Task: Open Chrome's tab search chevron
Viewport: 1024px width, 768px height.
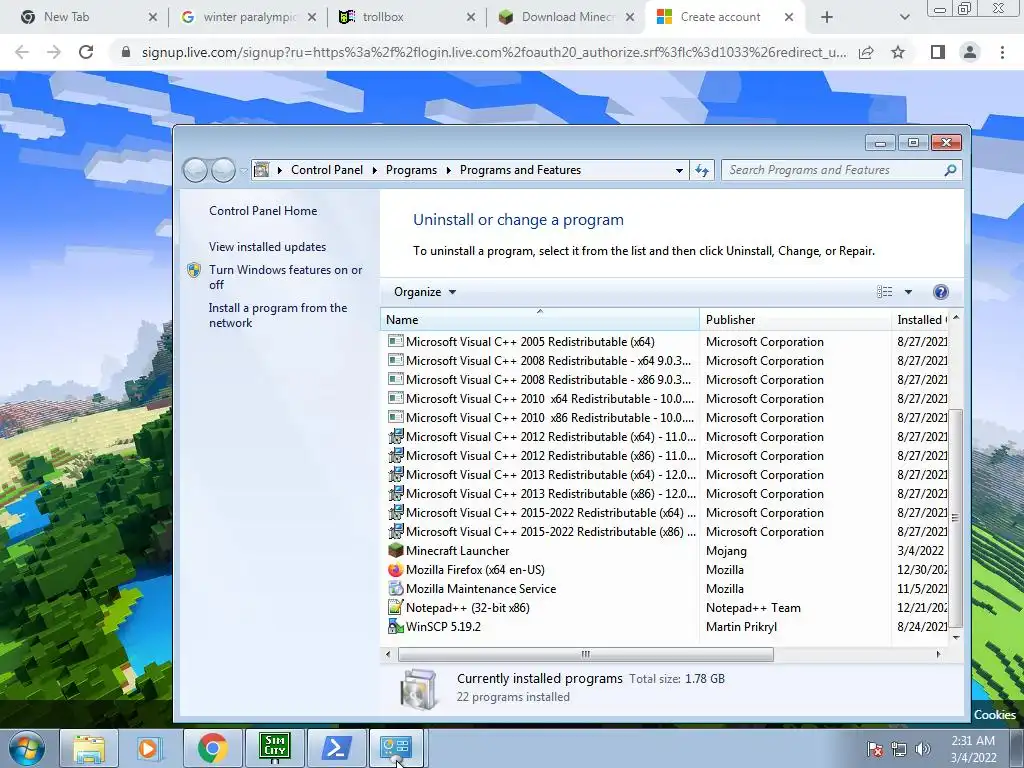Action: (904, 18)
